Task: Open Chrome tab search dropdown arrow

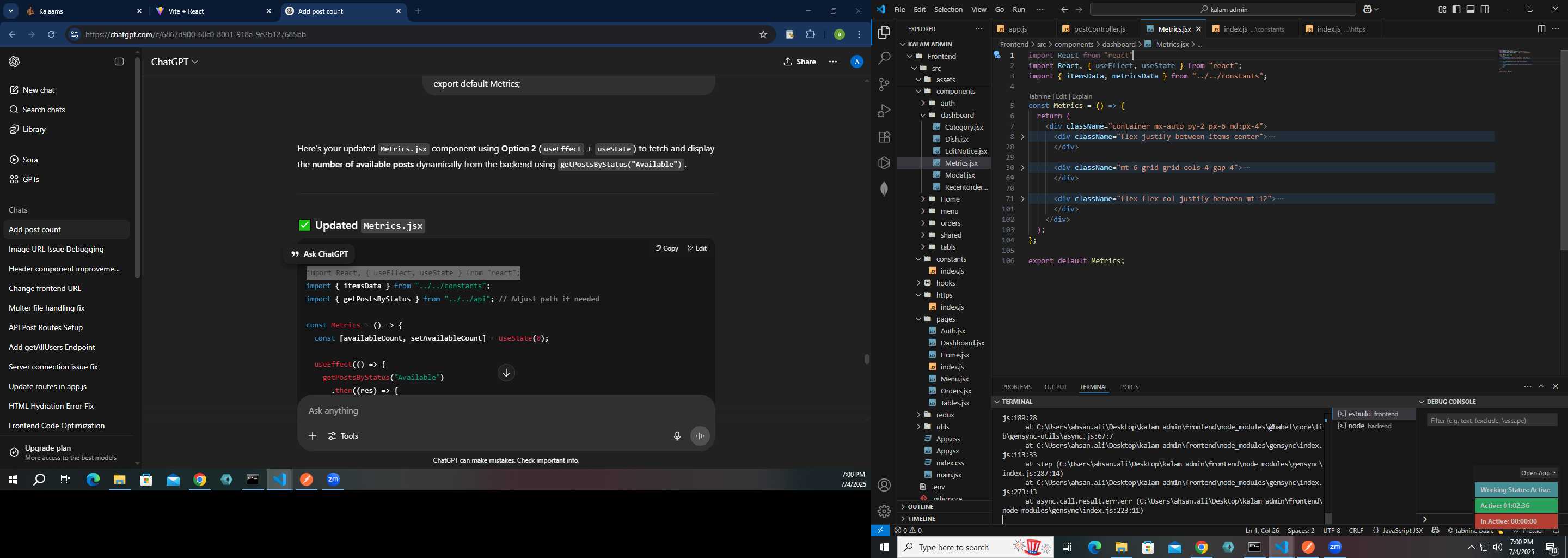Action: pyautogui.click(x=11, y=11)
